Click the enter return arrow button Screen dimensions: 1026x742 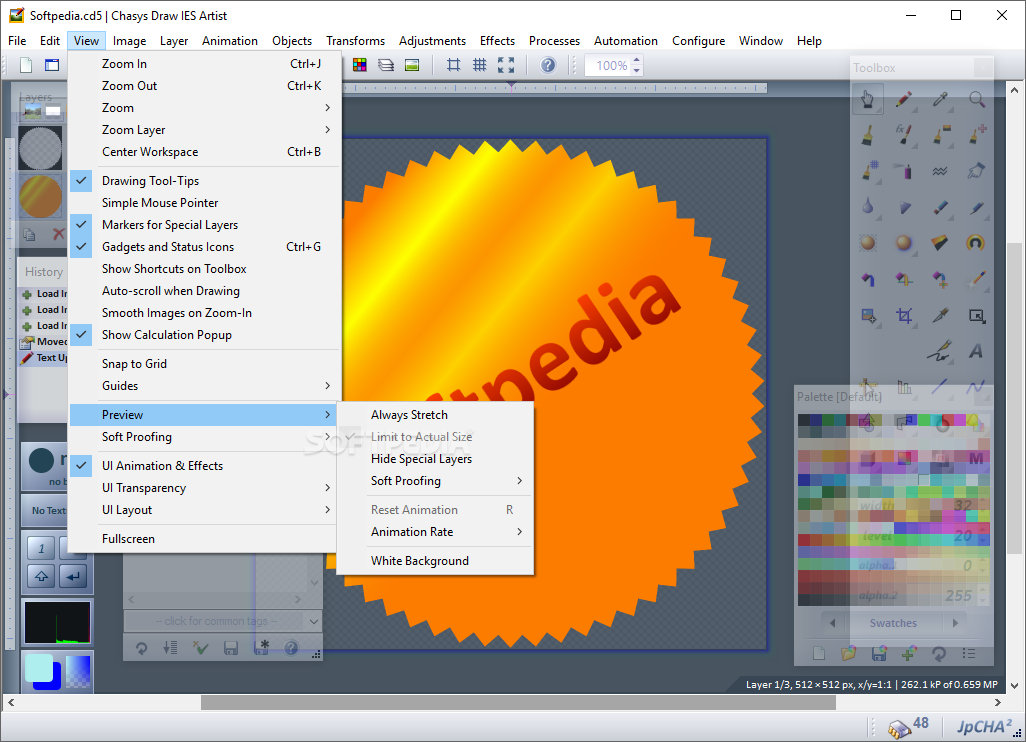point(73,576)
